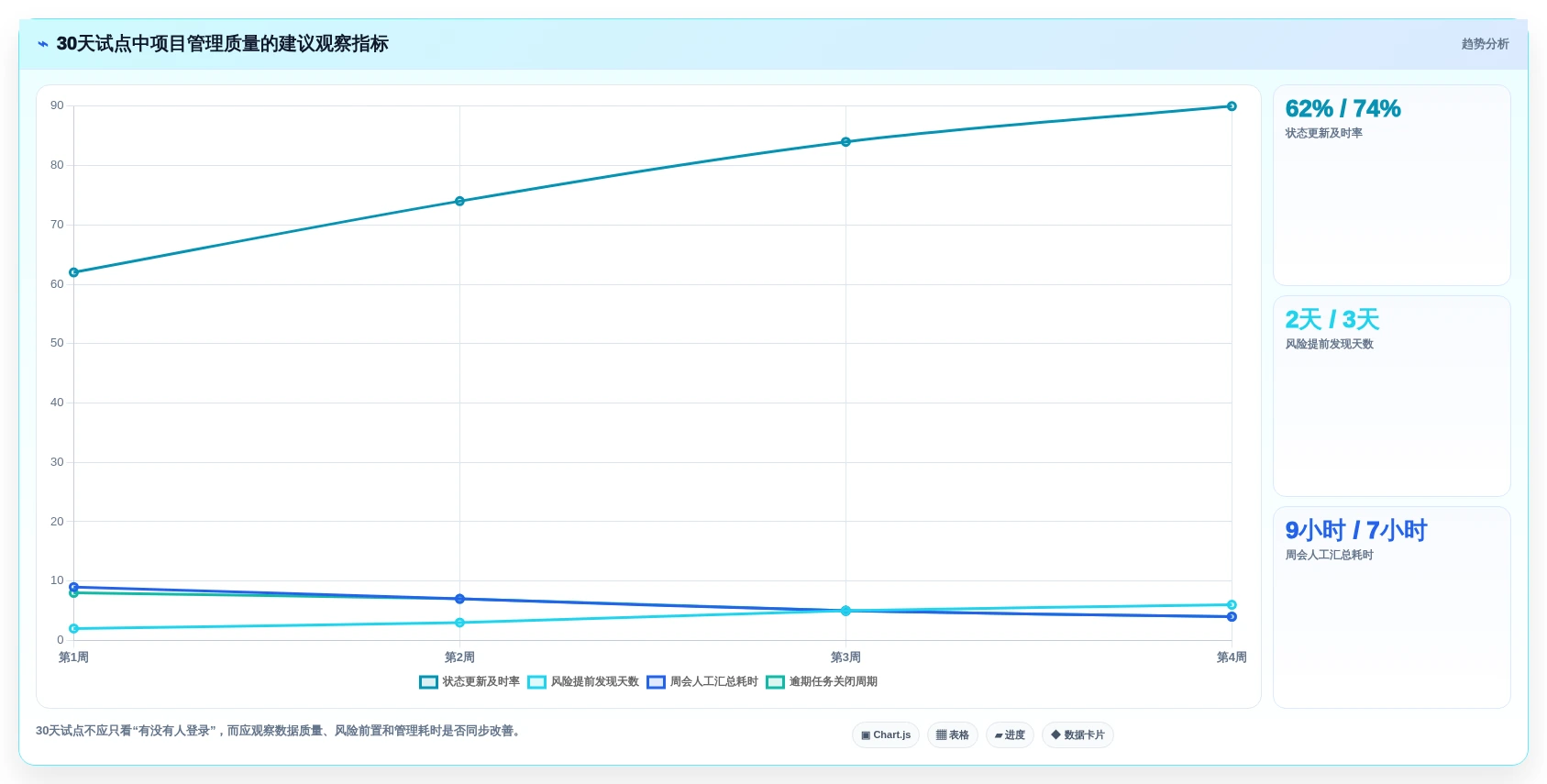This screenshot has height=784, width=1547.
Task: Click the 数据卡片 tag chip
Action: click(x=1077, y=735)
